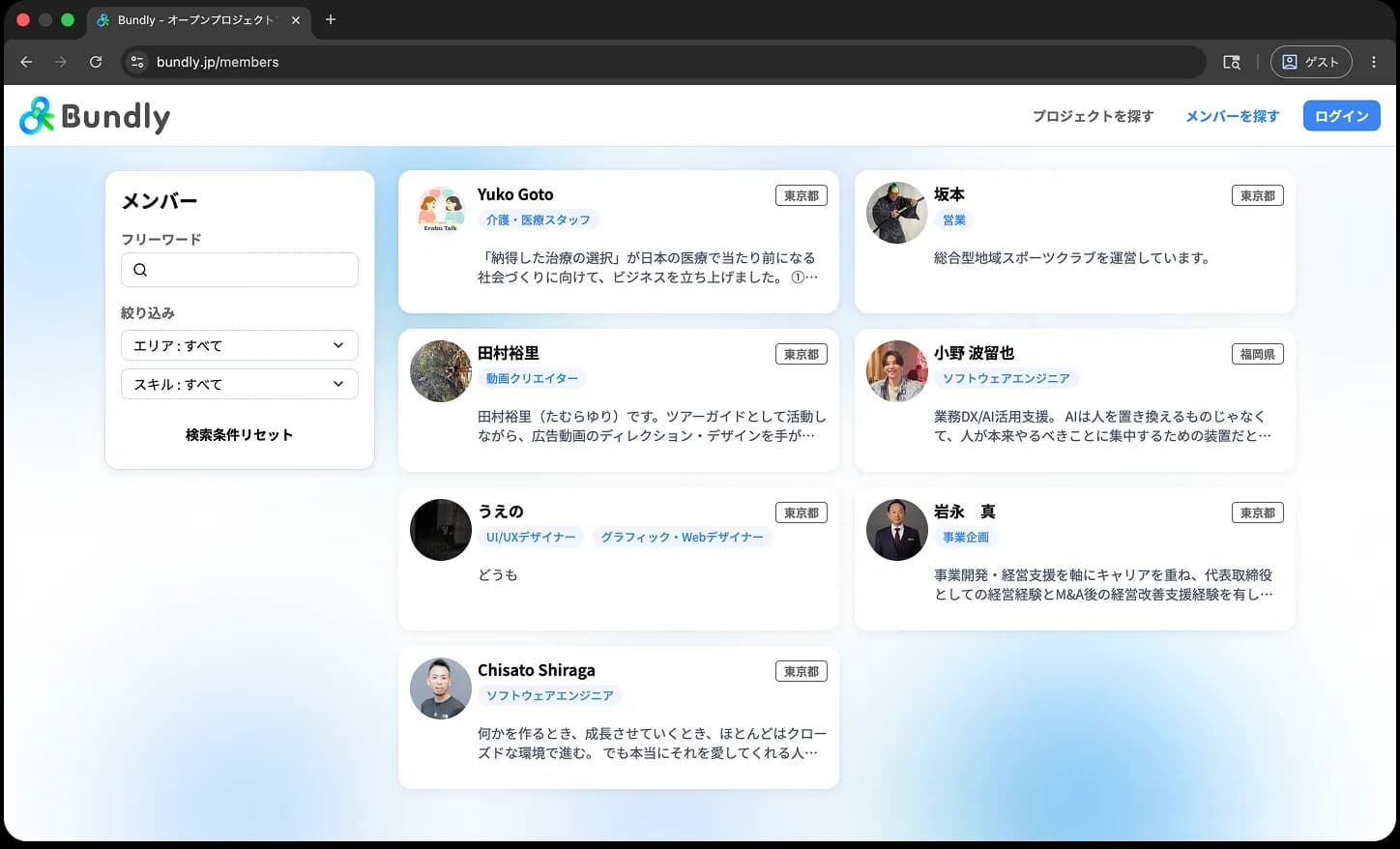1400x849 pixels.
Task: Click the browser address bar URL
Action: click(218, 62)
